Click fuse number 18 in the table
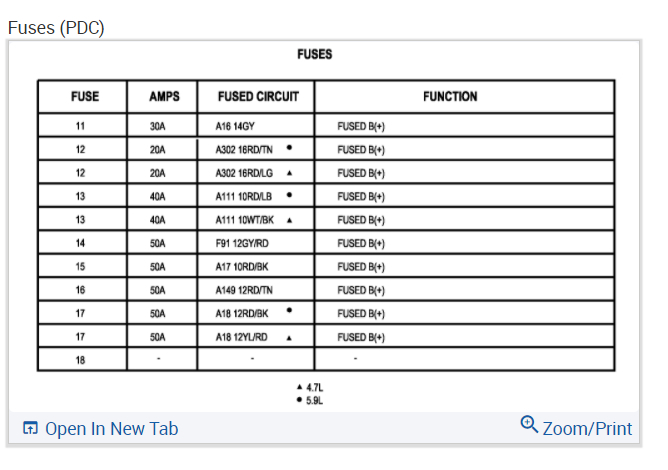Screen dimensions: 668x470 80,359
